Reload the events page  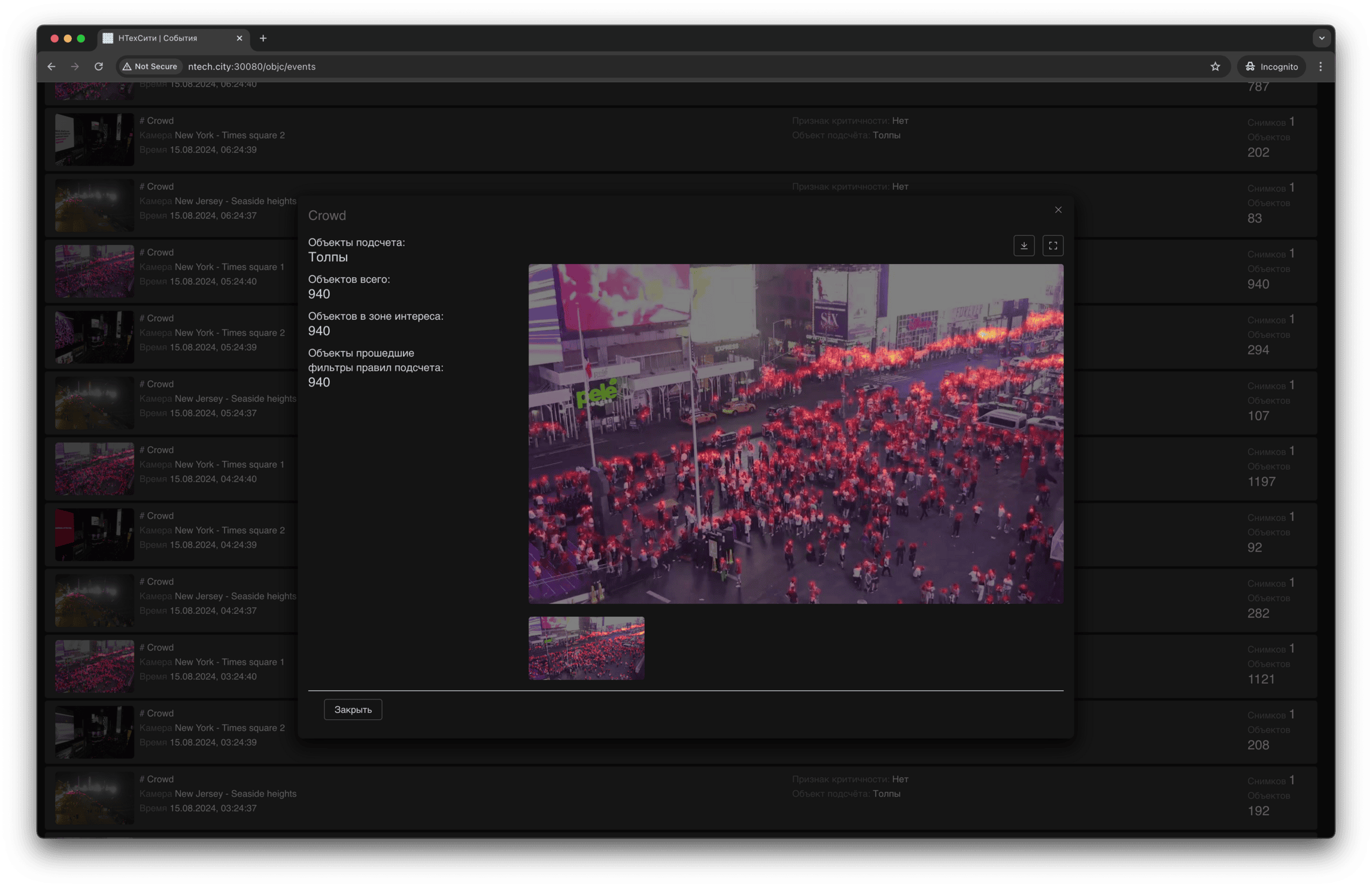99,66
